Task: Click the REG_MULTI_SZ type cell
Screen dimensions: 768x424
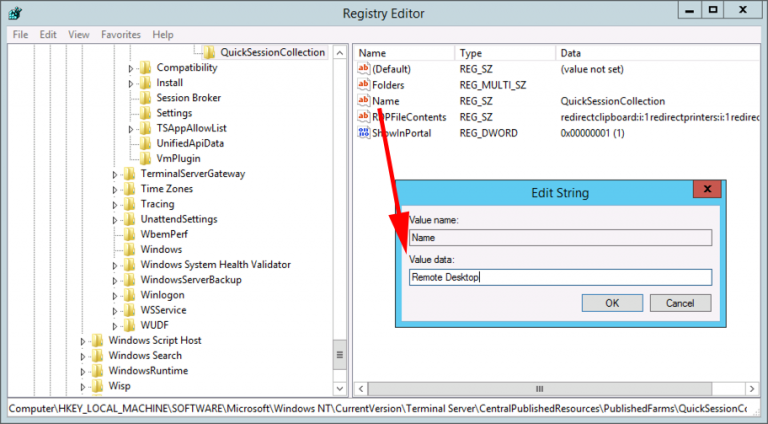Action: coord(493,85)
